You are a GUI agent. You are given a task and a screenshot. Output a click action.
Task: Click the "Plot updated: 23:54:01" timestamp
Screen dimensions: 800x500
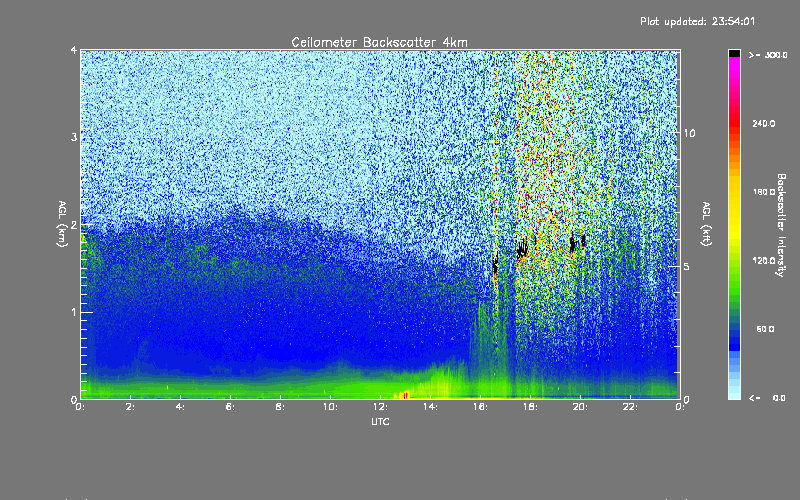click(697, 21)
